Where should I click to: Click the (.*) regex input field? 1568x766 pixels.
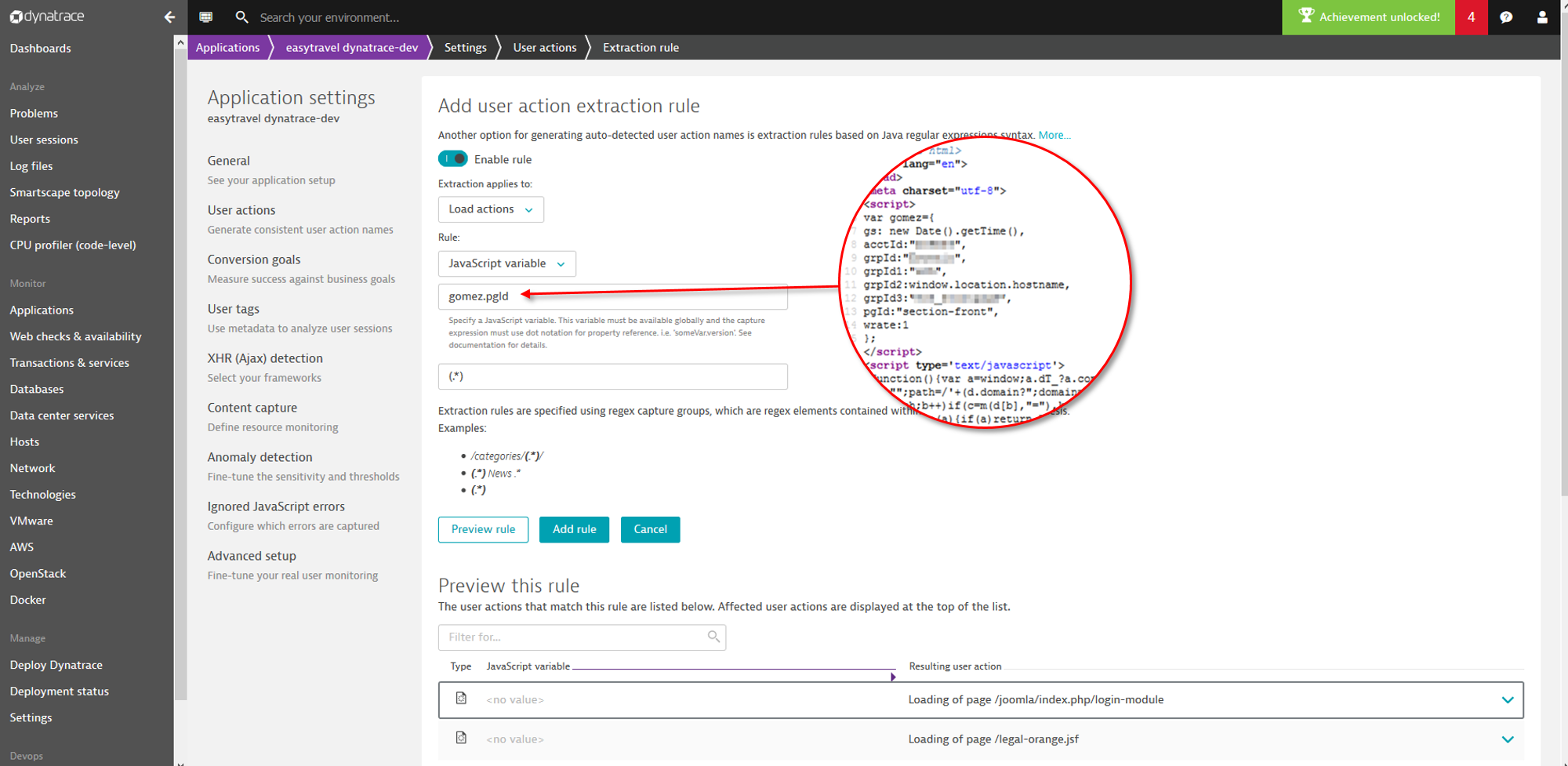(612, 376)
